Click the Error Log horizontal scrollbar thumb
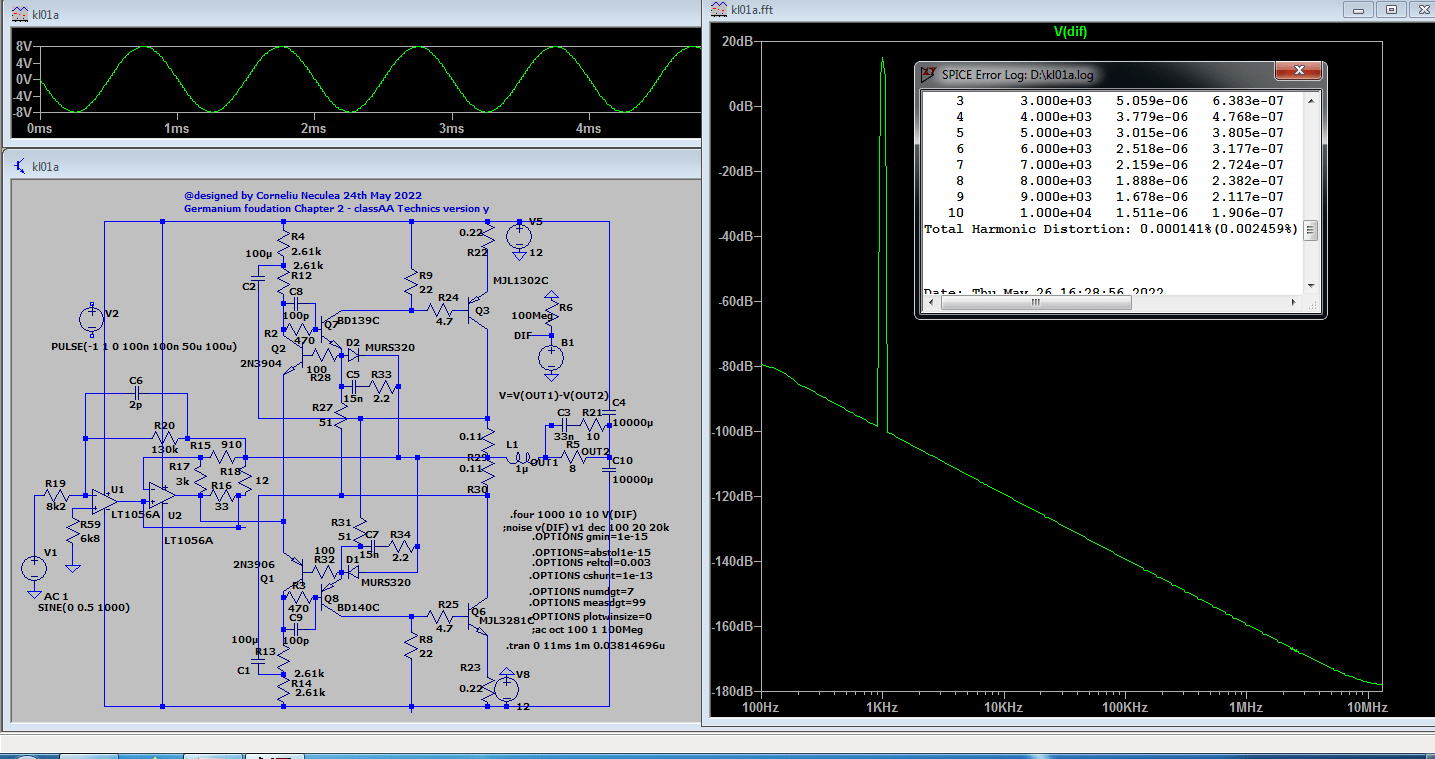The width and height of the screenshot is (1435, 759). pyautogui.click(x=1035, y=302)
